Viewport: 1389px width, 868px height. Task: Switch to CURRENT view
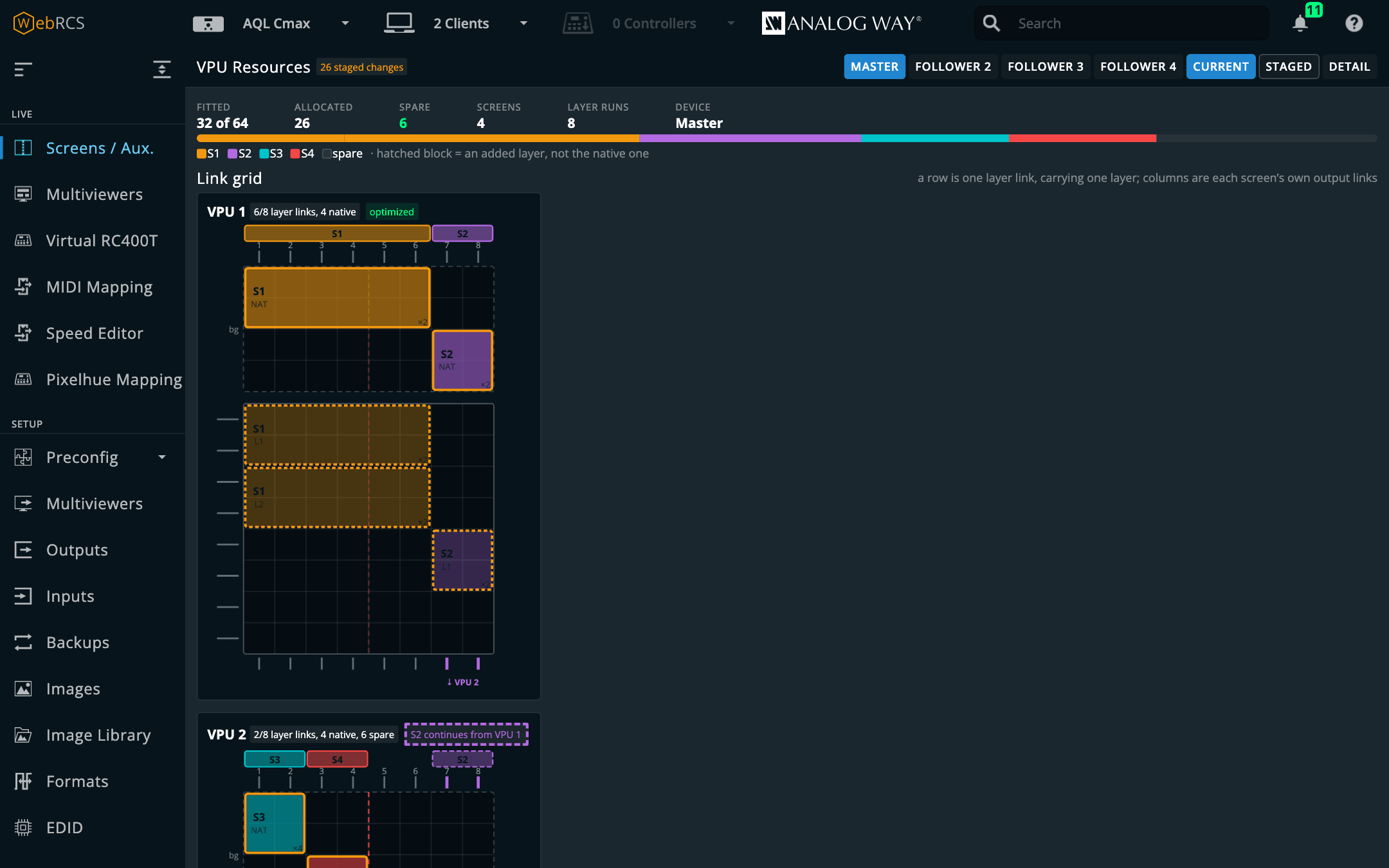[1221, 67]
